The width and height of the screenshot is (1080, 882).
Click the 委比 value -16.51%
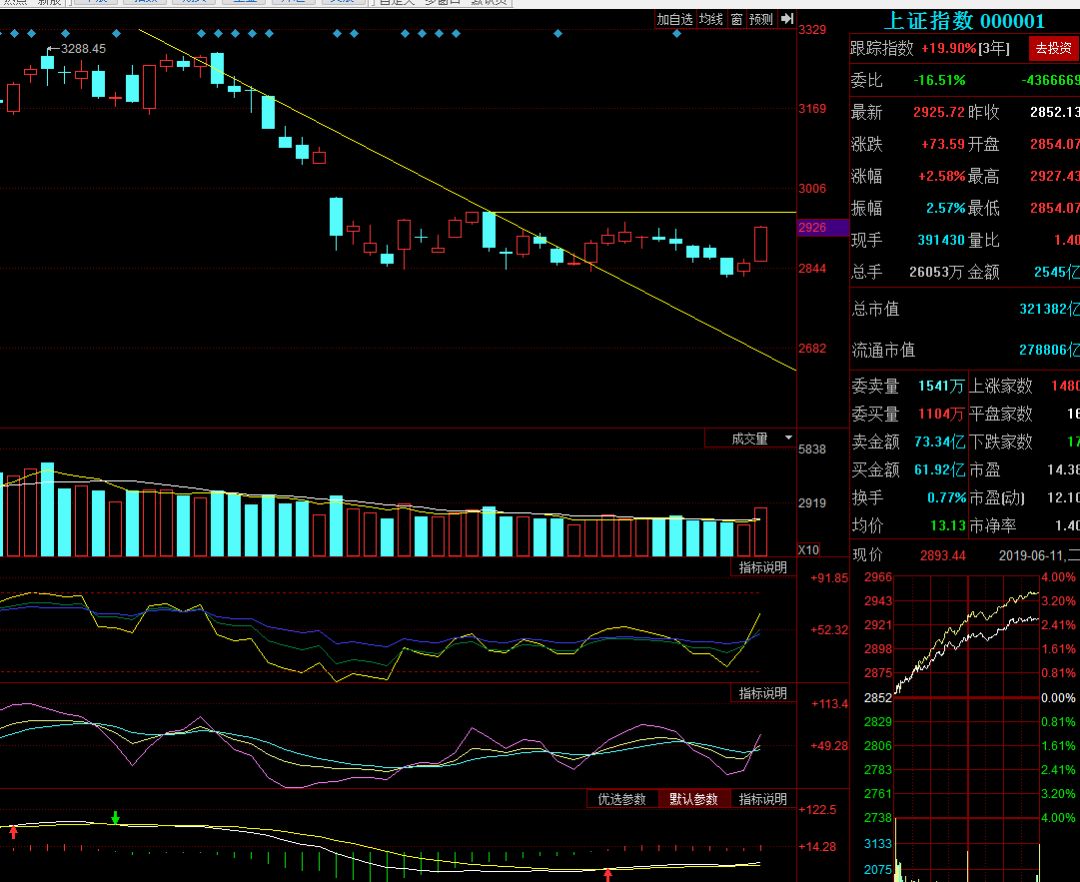click(x=939, y=81)
